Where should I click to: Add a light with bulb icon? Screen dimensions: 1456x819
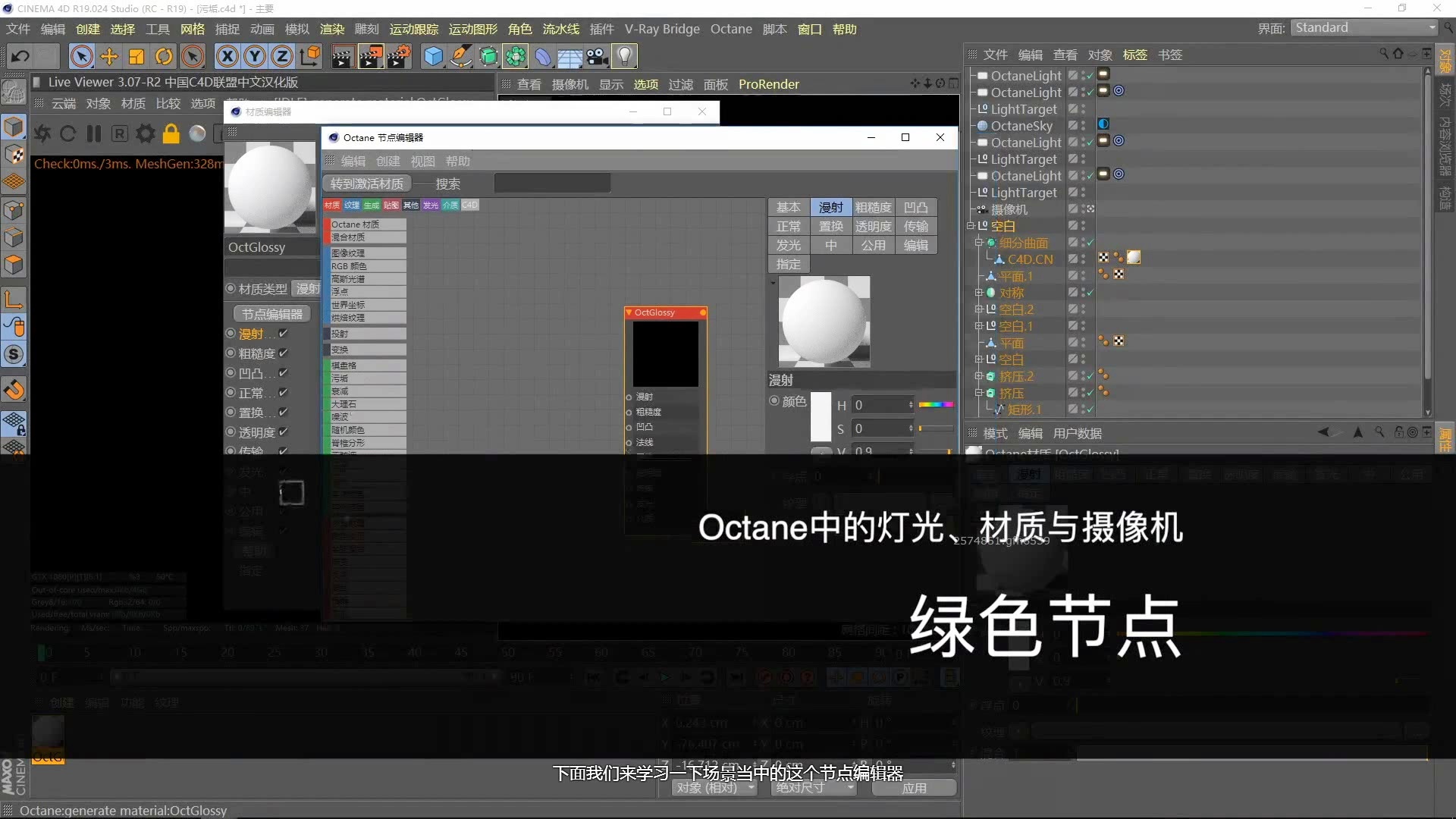[x=625, y=56]
